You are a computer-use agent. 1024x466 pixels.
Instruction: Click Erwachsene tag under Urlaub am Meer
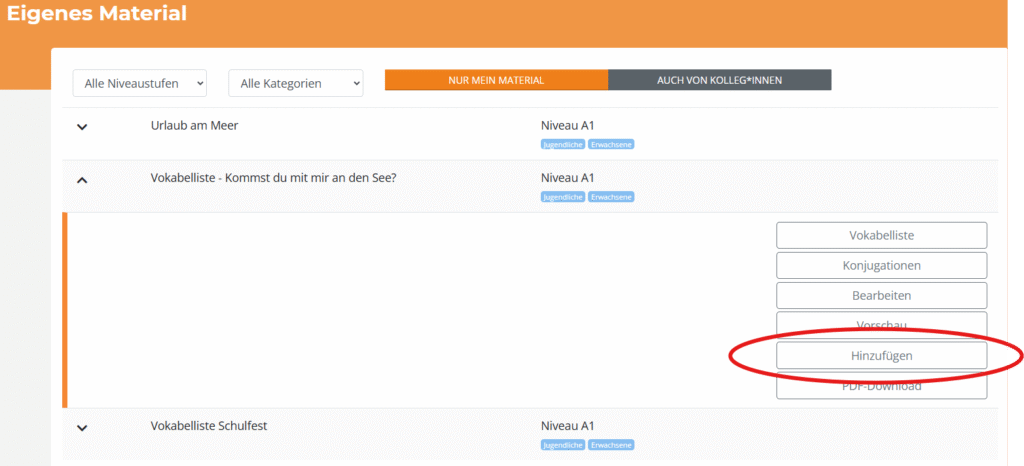611,144
